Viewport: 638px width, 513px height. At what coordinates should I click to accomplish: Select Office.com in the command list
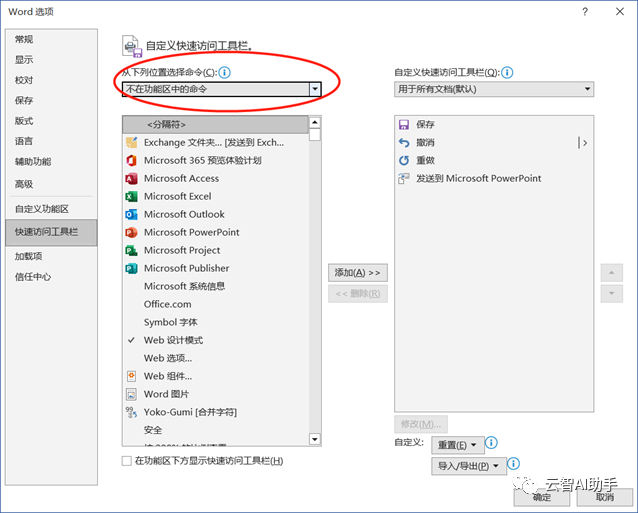(215, 304)
